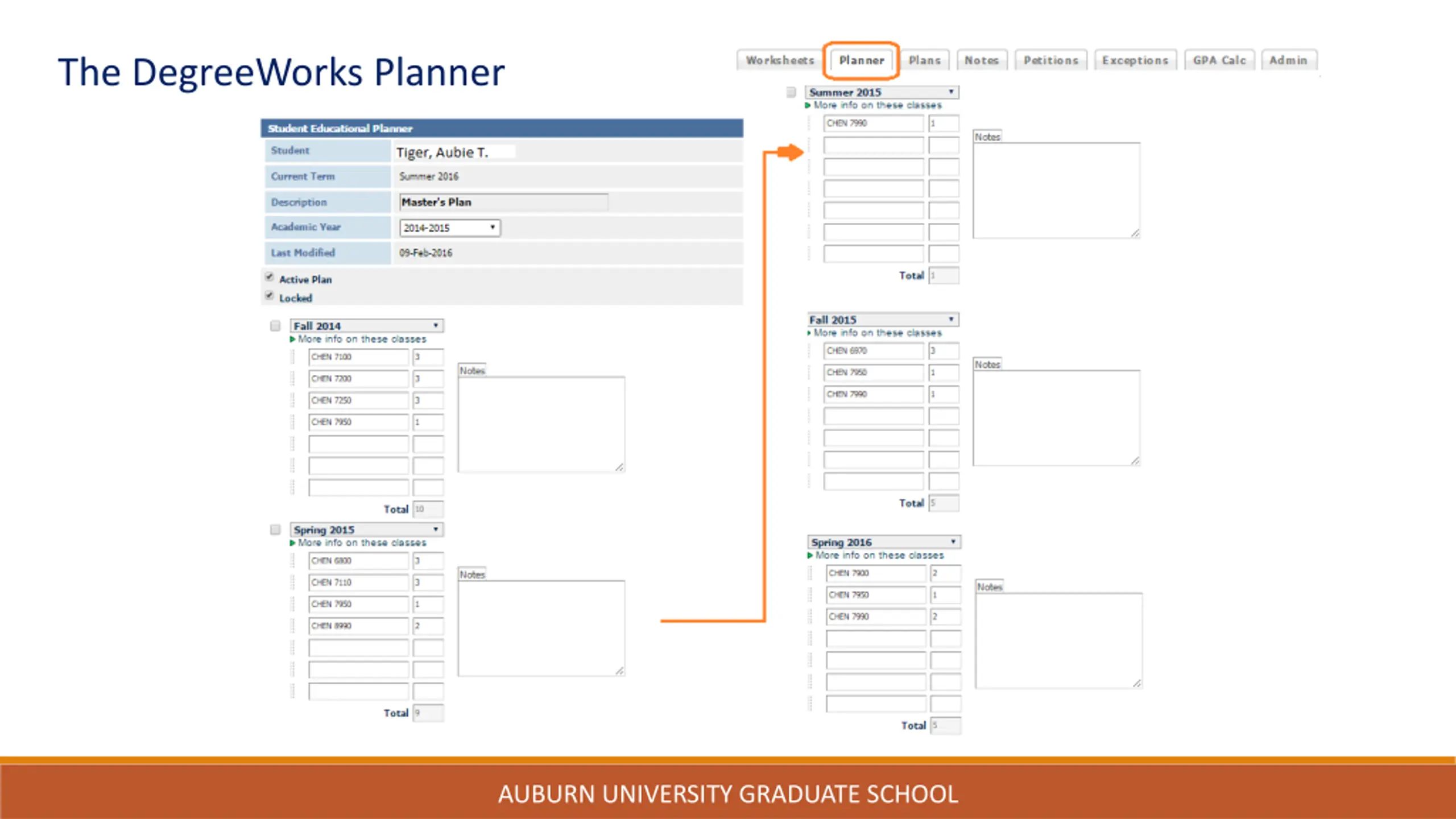Toggle the Locked checkbox
The height and width of the screenshot is (819, 1456).
pos(270,296)
